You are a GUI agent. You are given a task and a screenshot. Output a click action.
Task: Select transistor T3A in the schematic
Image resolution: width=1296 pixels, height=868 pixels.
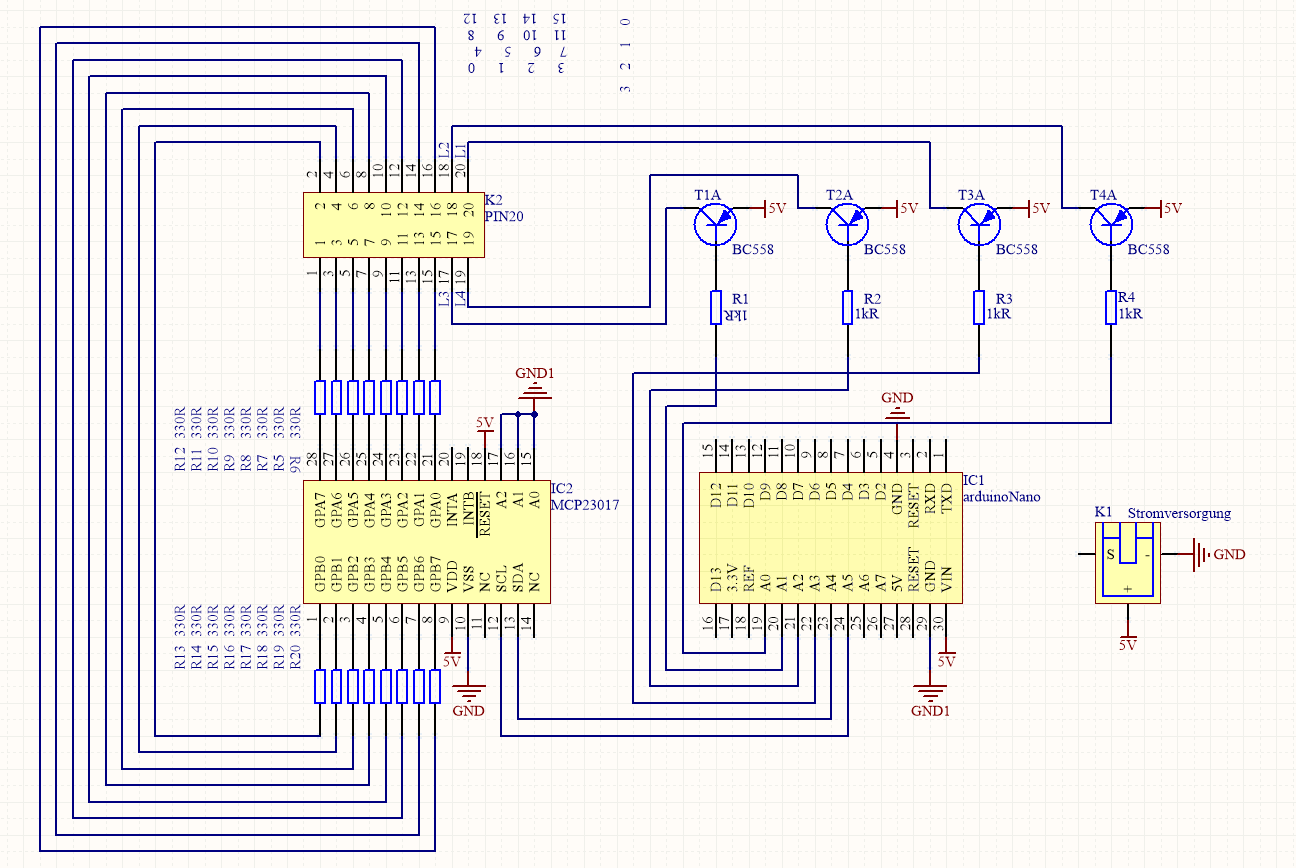[980, 224]
